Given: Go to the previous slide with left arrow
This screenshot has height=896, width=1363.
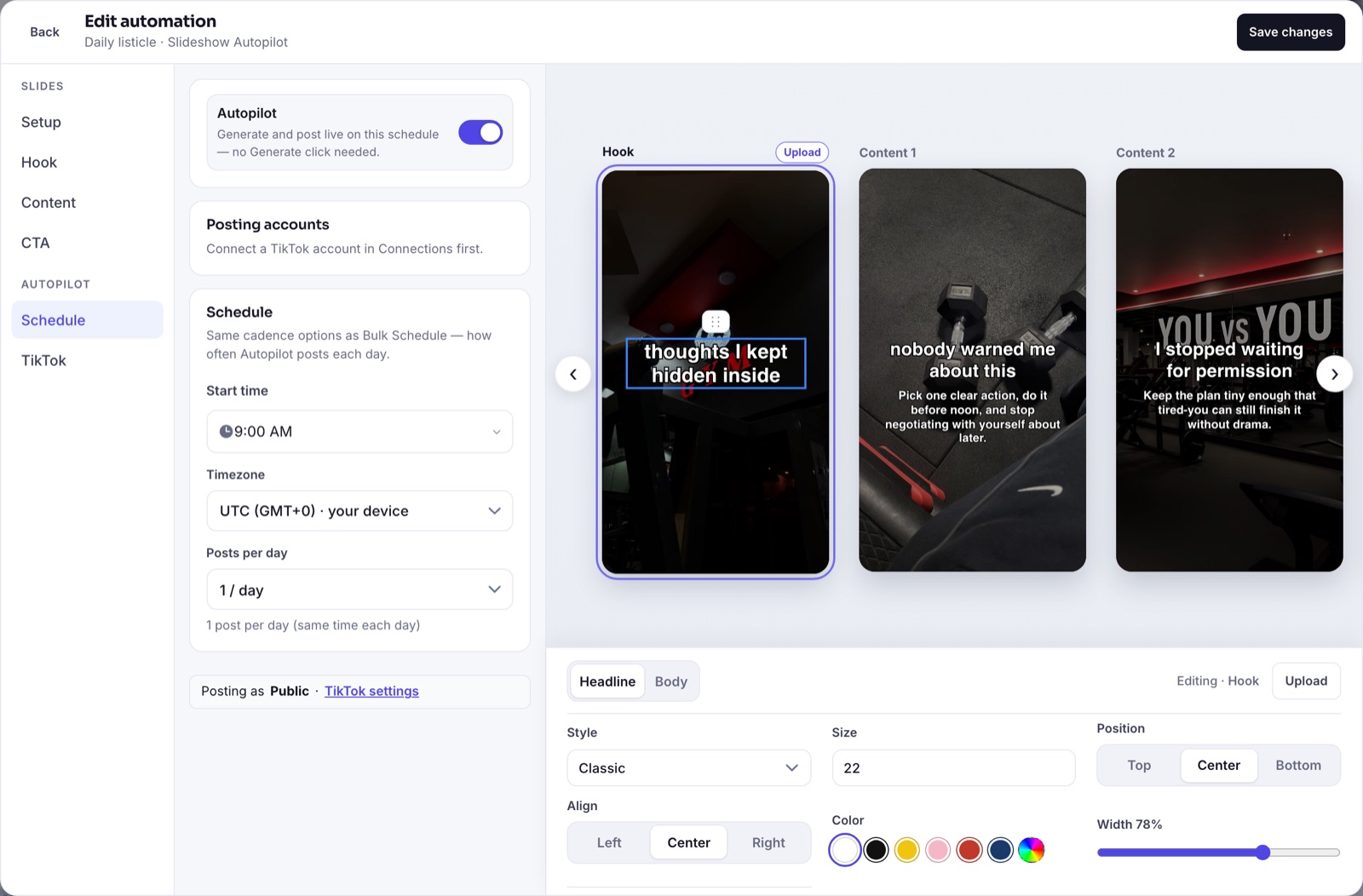Looking at the screenshot, I should pyautogui.click(x=573, y=374).
